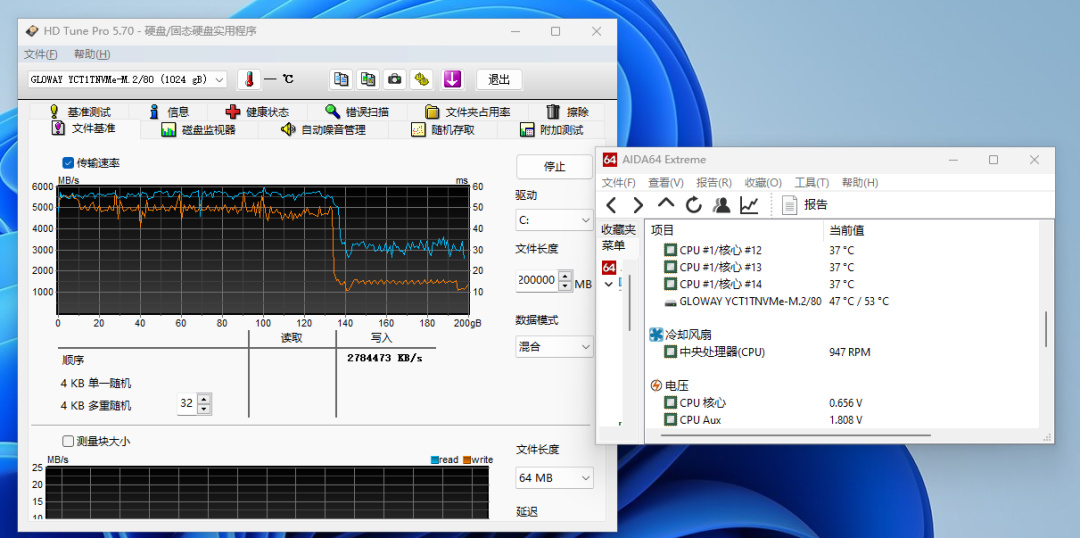Open the 文件(F) menu in HD Tune
This screenshot has width=1080, height=538.
(x=41, y=54)
